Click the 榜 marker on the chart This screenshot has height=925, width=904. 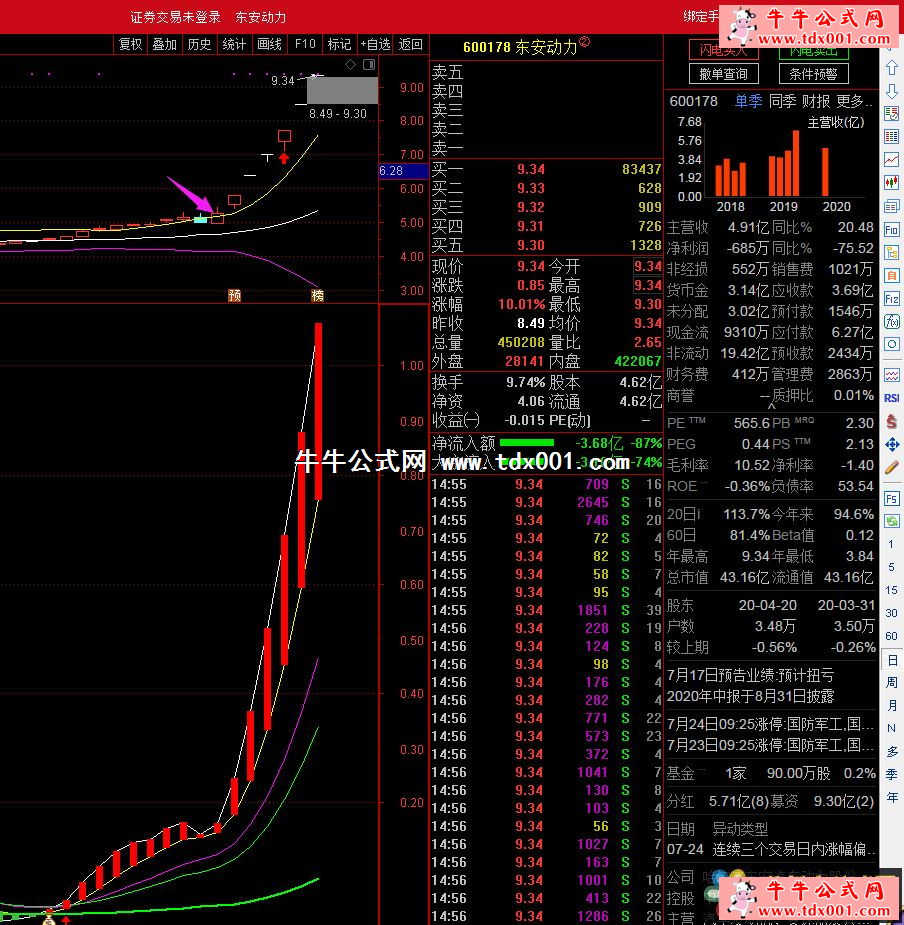[317, 295]
